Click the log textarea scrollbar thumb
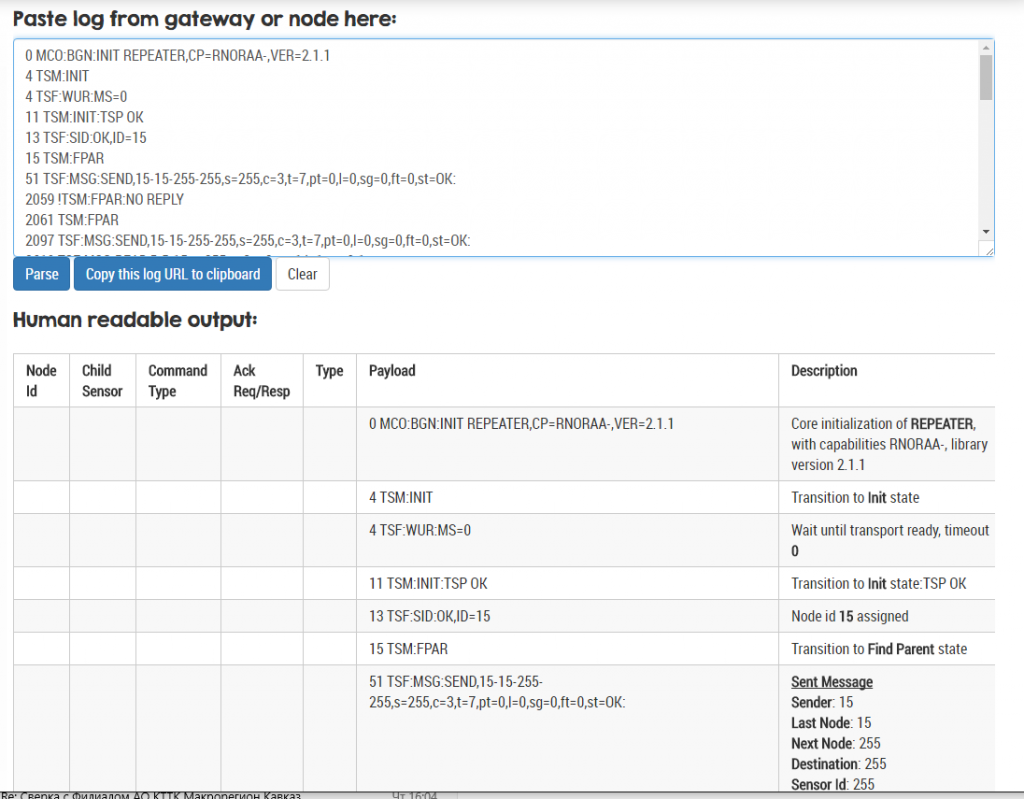The width and height of the screenshot is (1024, 799). [x=985, y=78]
